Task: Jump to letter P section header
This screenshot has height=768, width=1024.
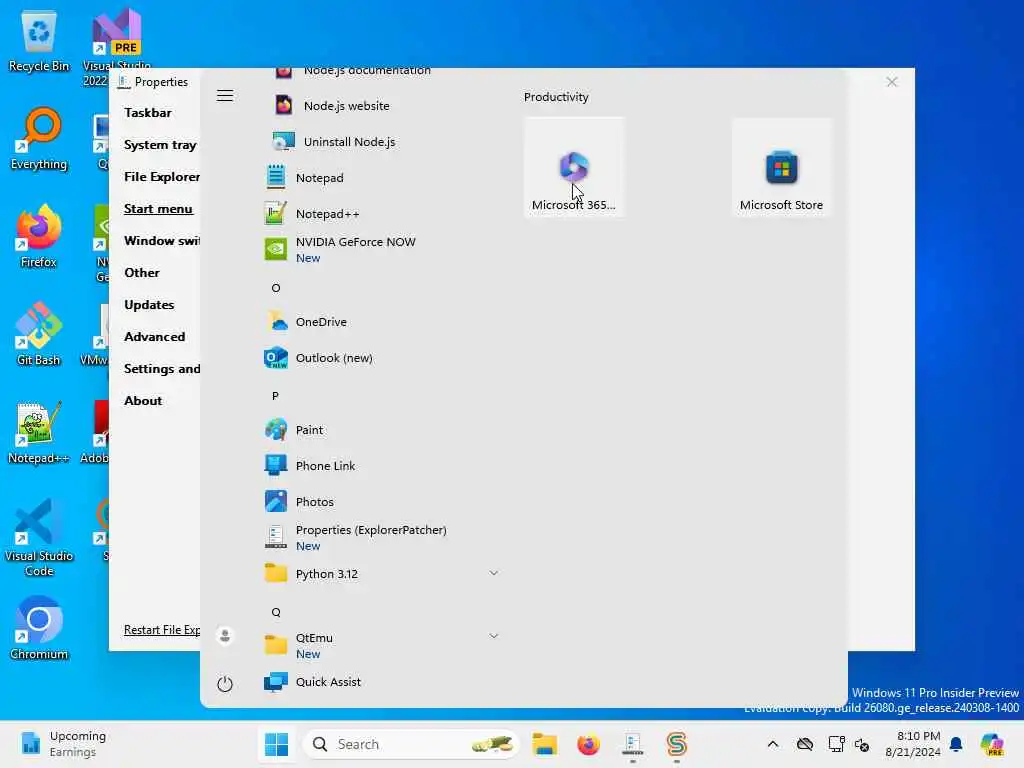Action: point(276,396)
